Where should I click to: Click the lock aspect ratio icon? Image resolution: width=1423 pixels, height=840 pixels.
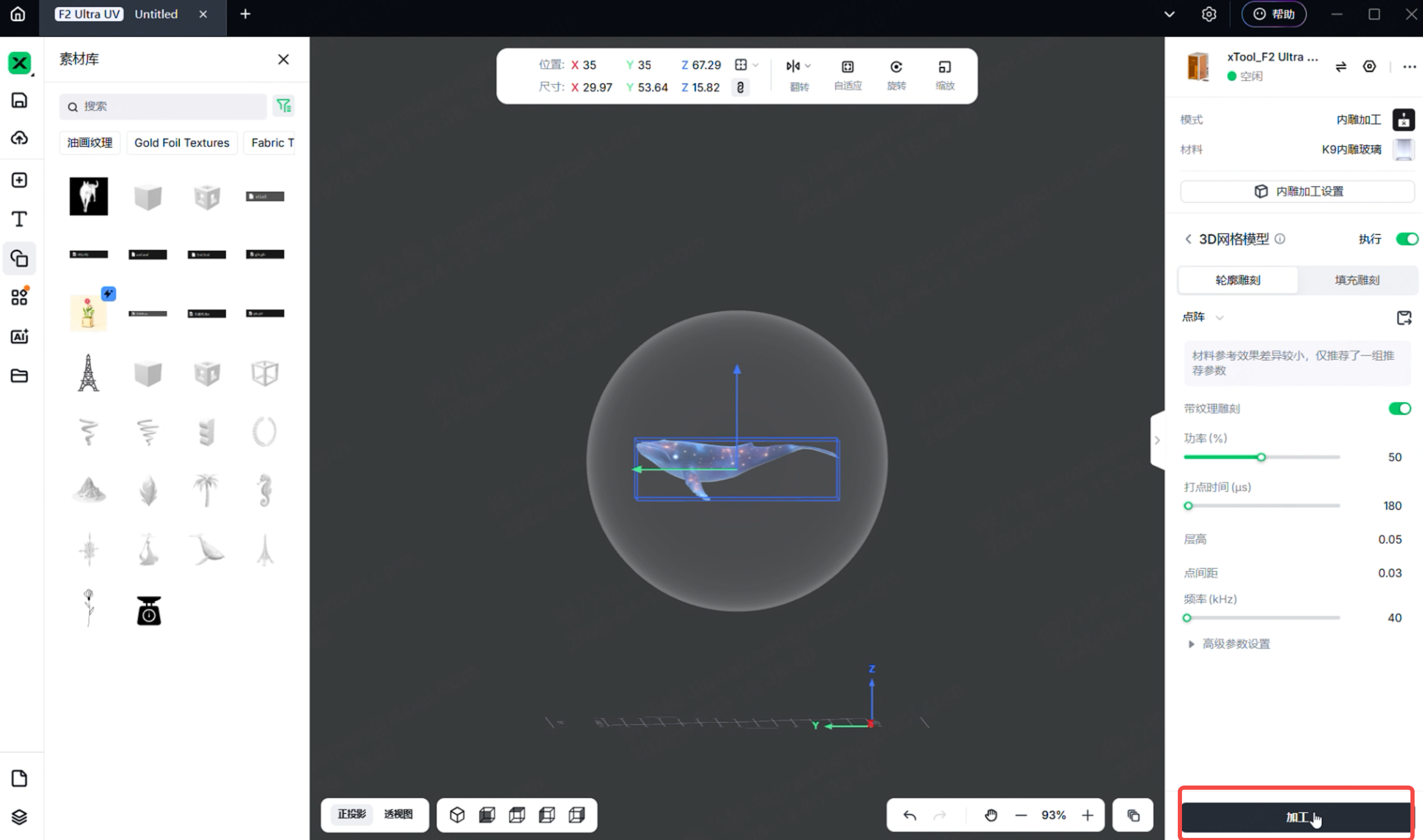point(740,87)
